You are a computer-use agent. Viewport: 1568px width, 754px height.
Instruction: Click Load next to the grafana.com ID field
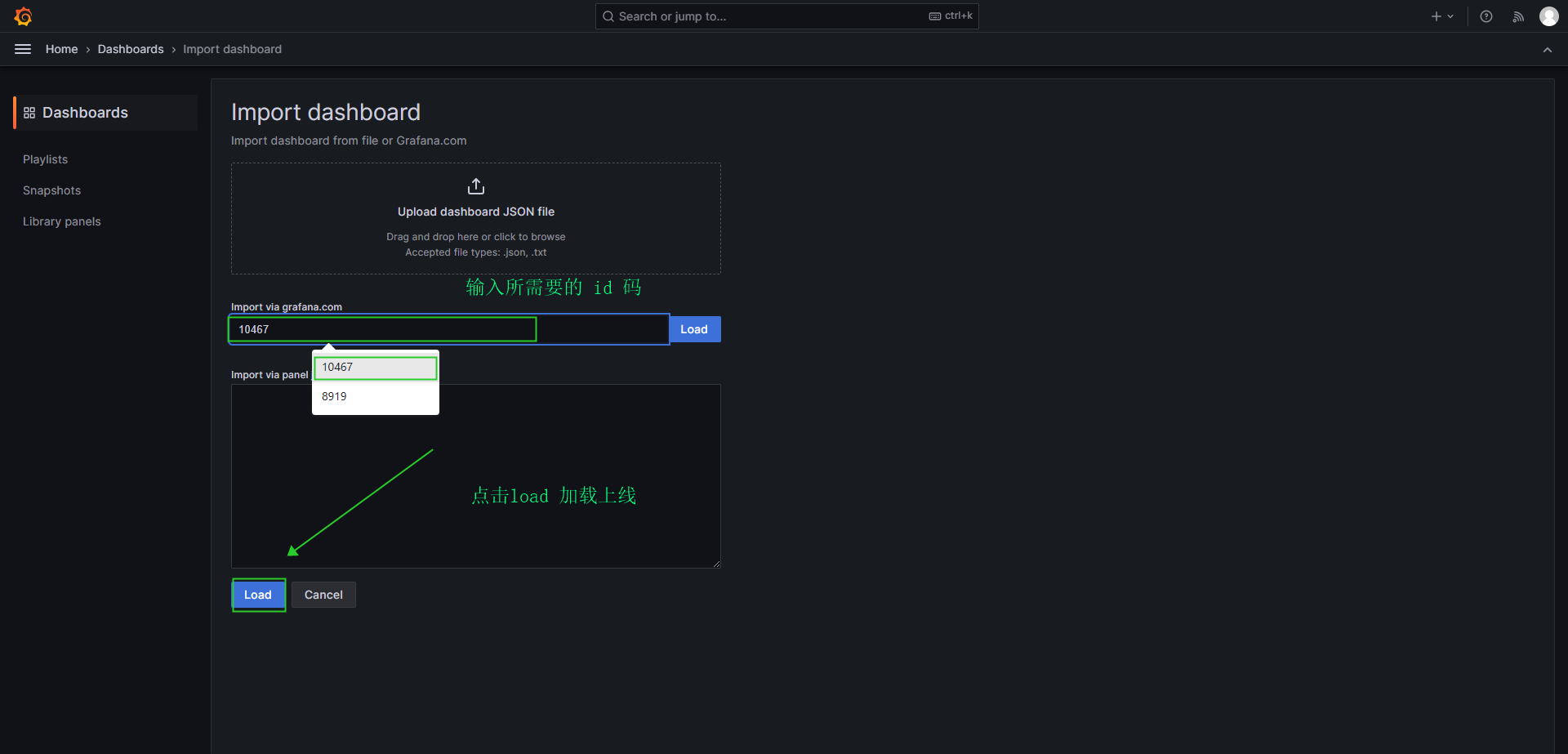[694, 329]
